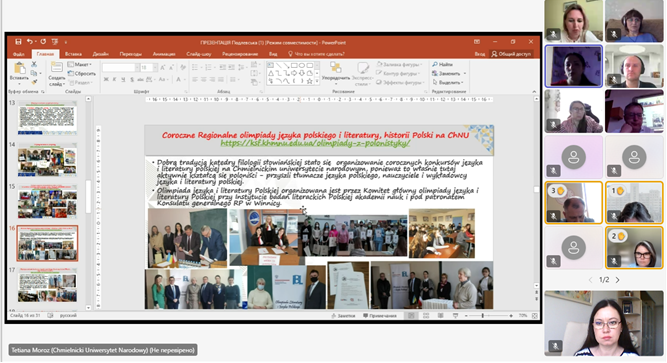Save the presentation via the floppy icon
Viewport: 667px width, 363px height.
point(18,42)
